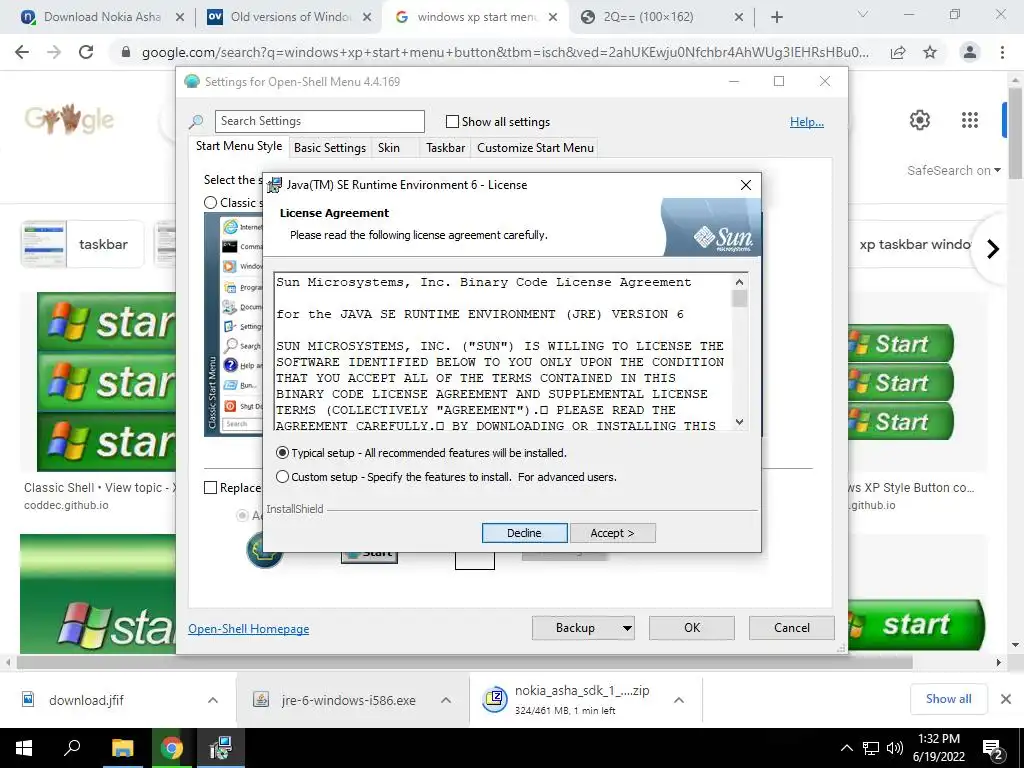Open volume tray icon

pyautogui.click(x=895, y=748)
